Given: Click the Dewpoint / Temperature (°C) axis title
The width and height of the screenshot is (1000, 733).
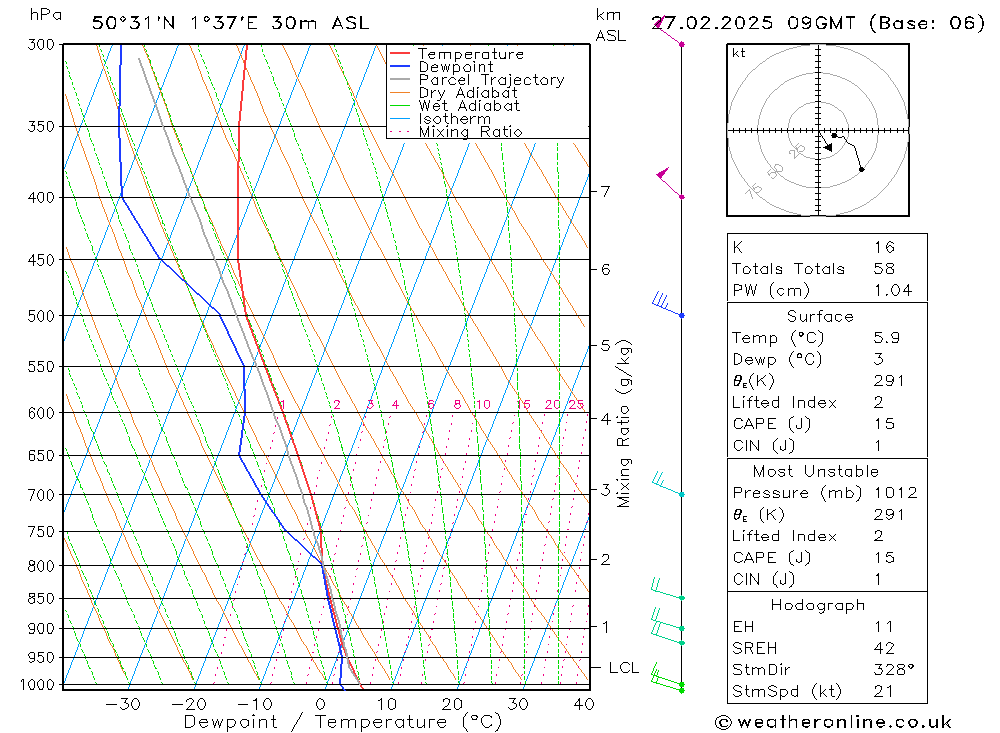Looking at the screenshot, I should 343,722.
